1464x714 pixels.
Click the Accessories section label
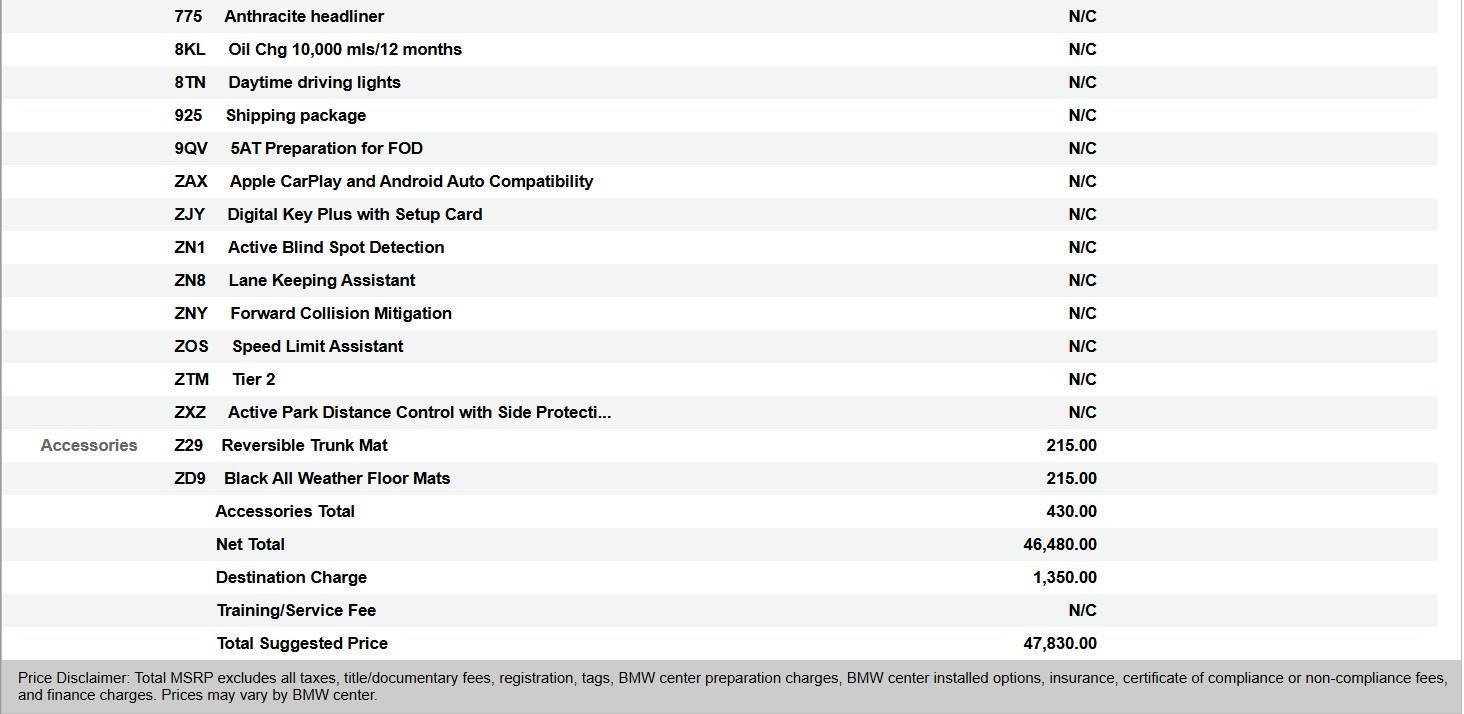(89, 445)
